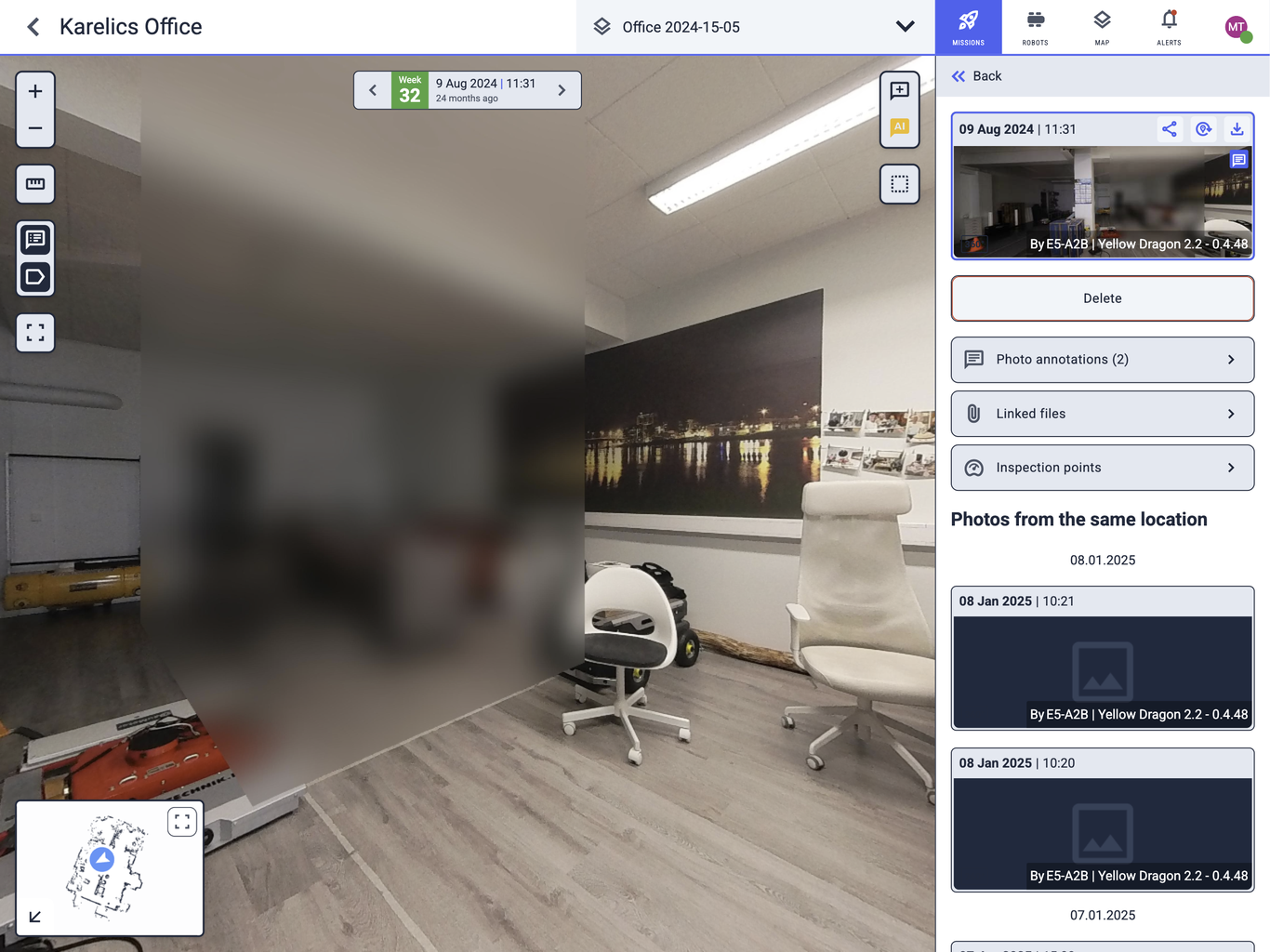The width and height of the screenshot is (1270, 952).
Task: Click the Week 32 green badge
Action: 410,90
